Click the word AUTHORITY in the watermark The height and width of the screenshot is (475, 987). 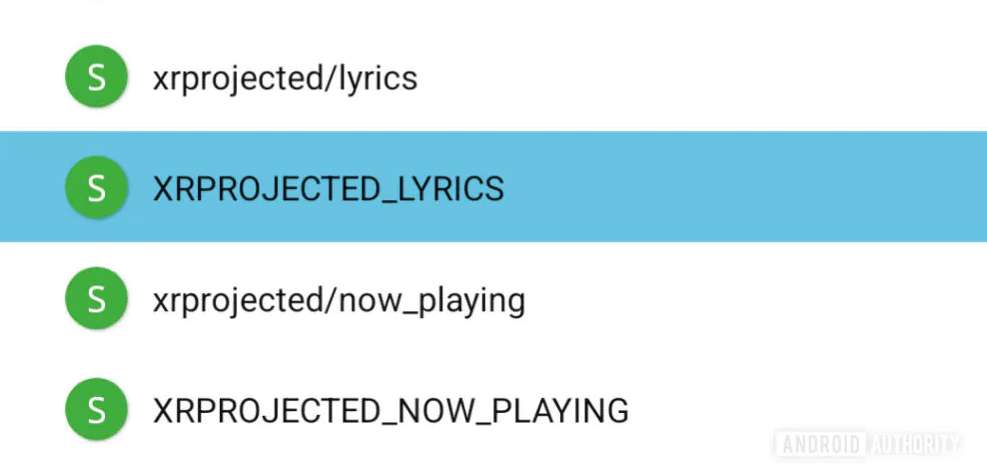914,443
